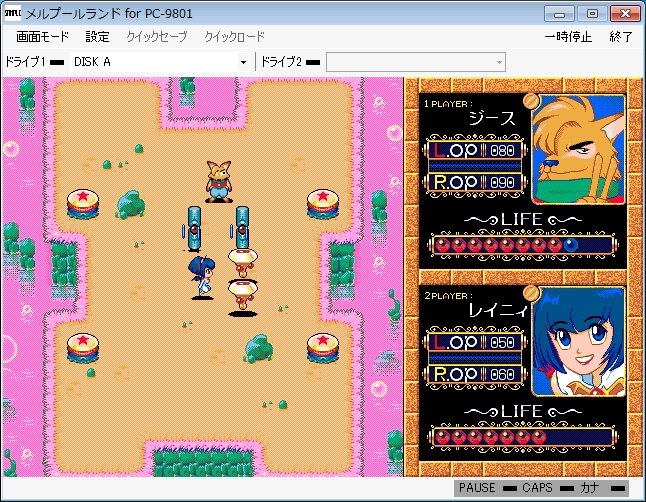The height and width of the screenshot is (502, 646).
Task: Open the 画面モード menu
Action: tap(42, 37)
